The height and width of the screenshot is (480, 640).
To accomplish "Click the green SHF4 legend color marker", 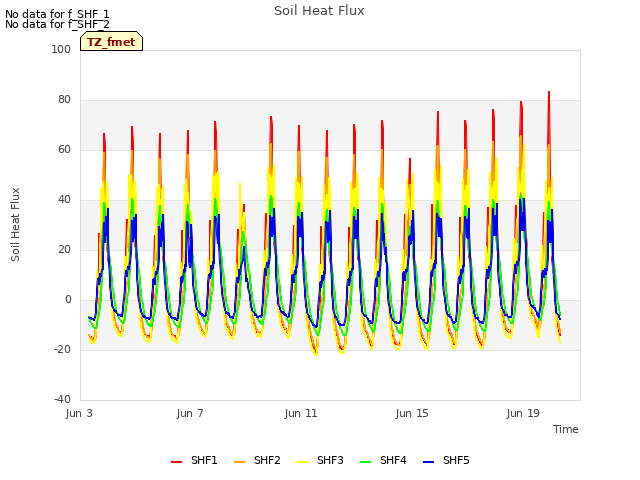I will [x=366, y=462].
